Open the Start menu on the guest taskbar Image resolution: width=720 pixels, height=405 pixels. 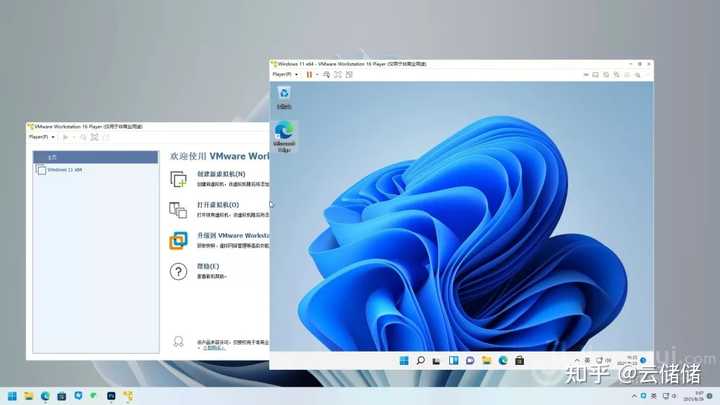click(404, 360)
